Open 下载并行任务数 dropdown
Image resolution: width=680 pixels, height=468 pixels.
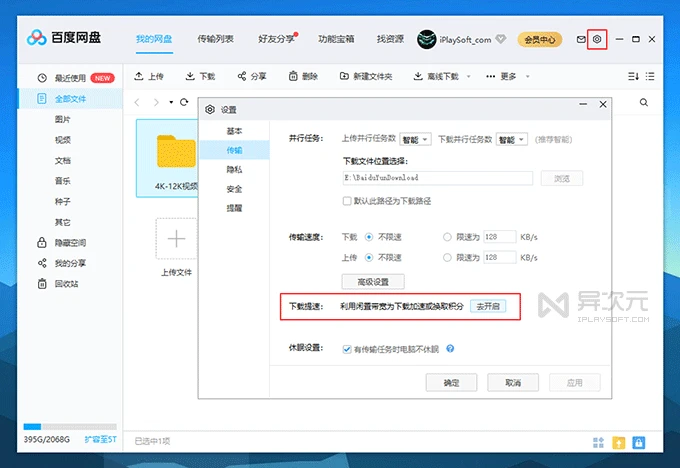(x=512, y=139)
